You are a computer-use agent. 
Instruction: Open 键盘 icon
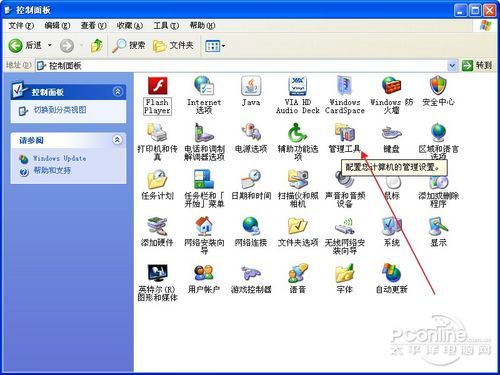[x=391, y=132]
